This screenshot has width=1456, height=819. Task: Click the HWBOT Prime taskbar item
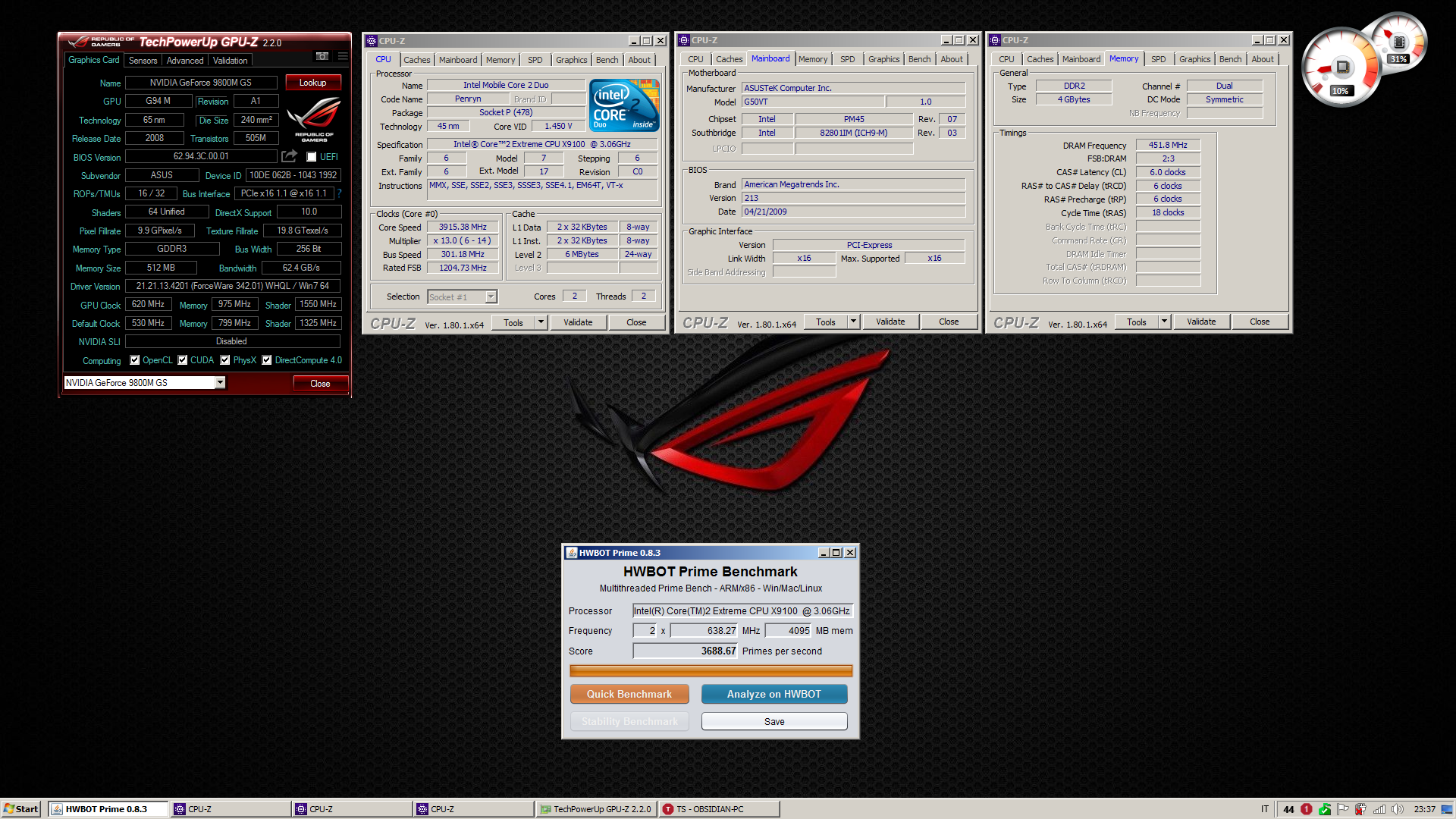click(x=108, y=809)
